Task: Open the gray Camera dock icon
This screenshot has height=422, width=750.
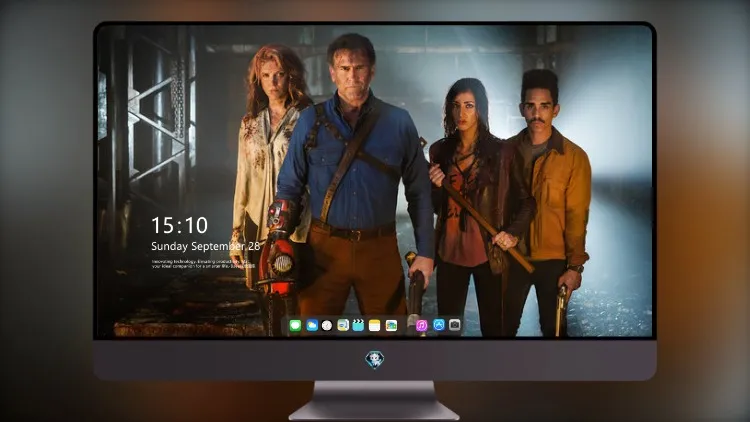Action: 455,325
